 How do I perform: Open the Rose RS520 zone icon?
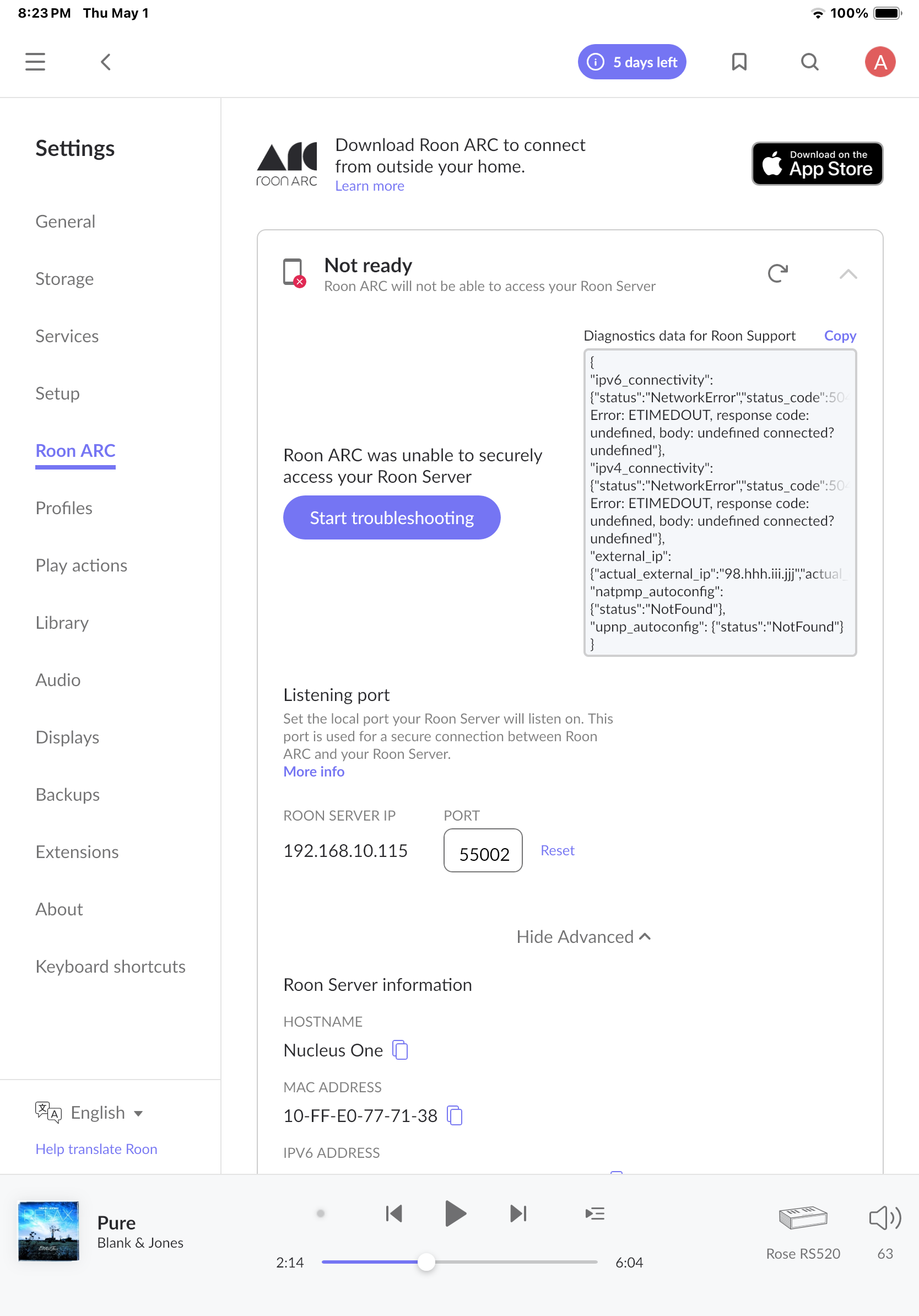point(803,1217)
